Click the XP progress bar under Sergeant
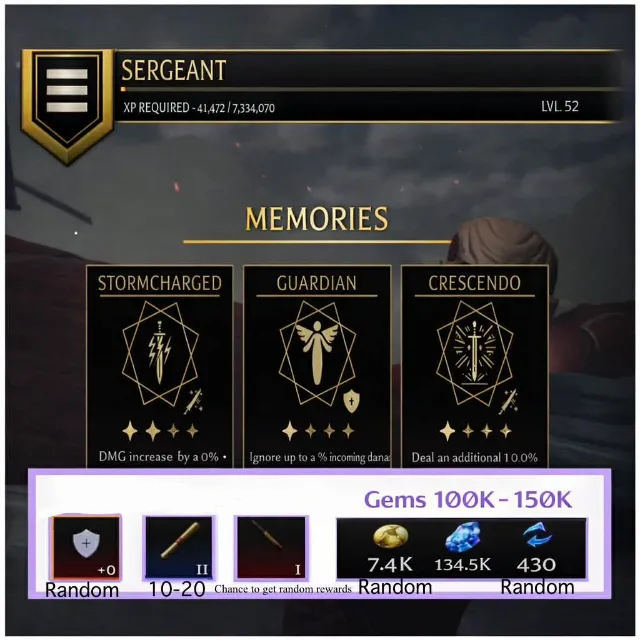Viewport: 640px width, 640px height. (x=369, y=89)
